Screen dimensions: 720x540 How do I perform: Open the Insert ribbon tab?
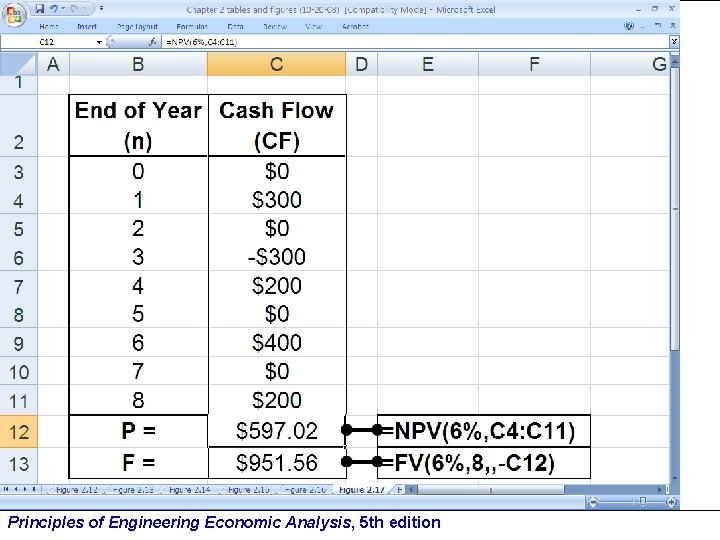[87, 27]
